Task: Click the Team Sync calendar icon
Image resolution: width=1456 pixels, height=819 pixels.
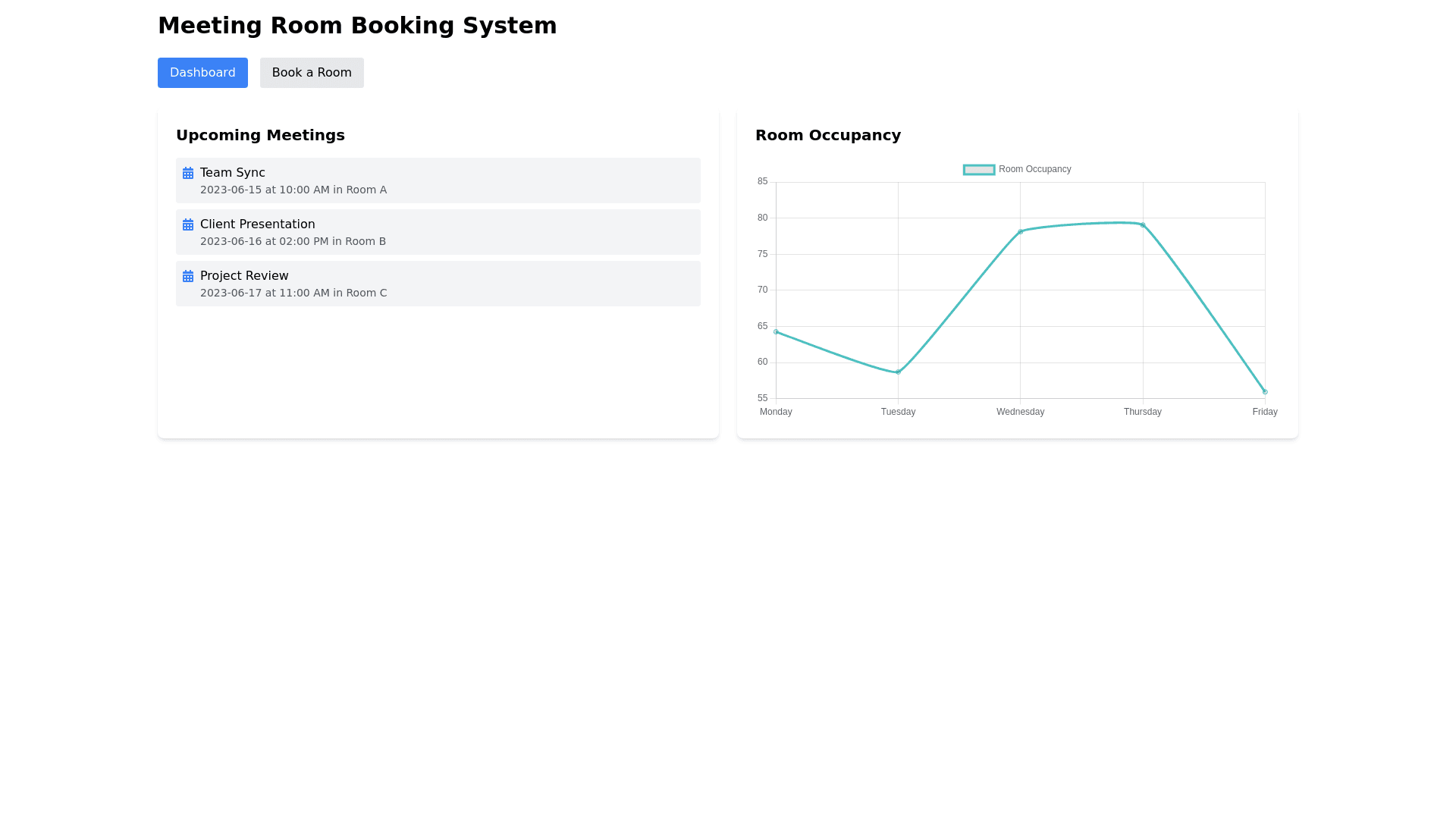Action: tap(188, 173)
